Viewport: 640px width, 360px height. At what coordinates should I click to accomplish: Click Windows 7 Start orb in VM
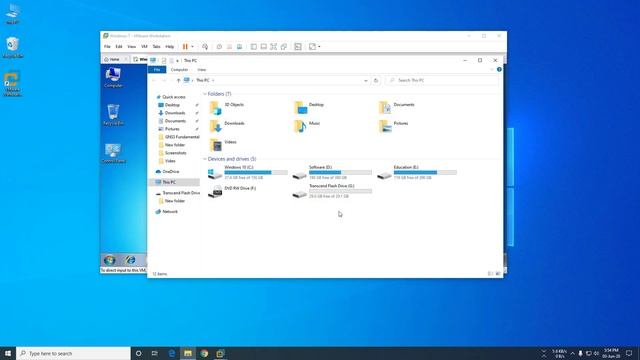click(x=109, y=260)
